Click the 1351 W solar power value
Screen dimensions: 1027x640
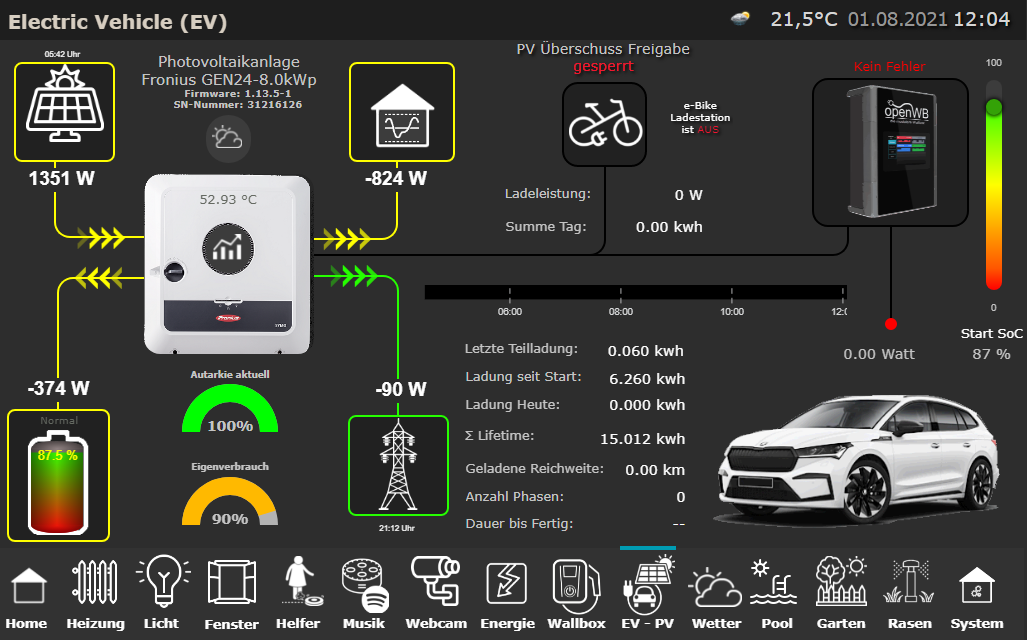tap(62, 178)
